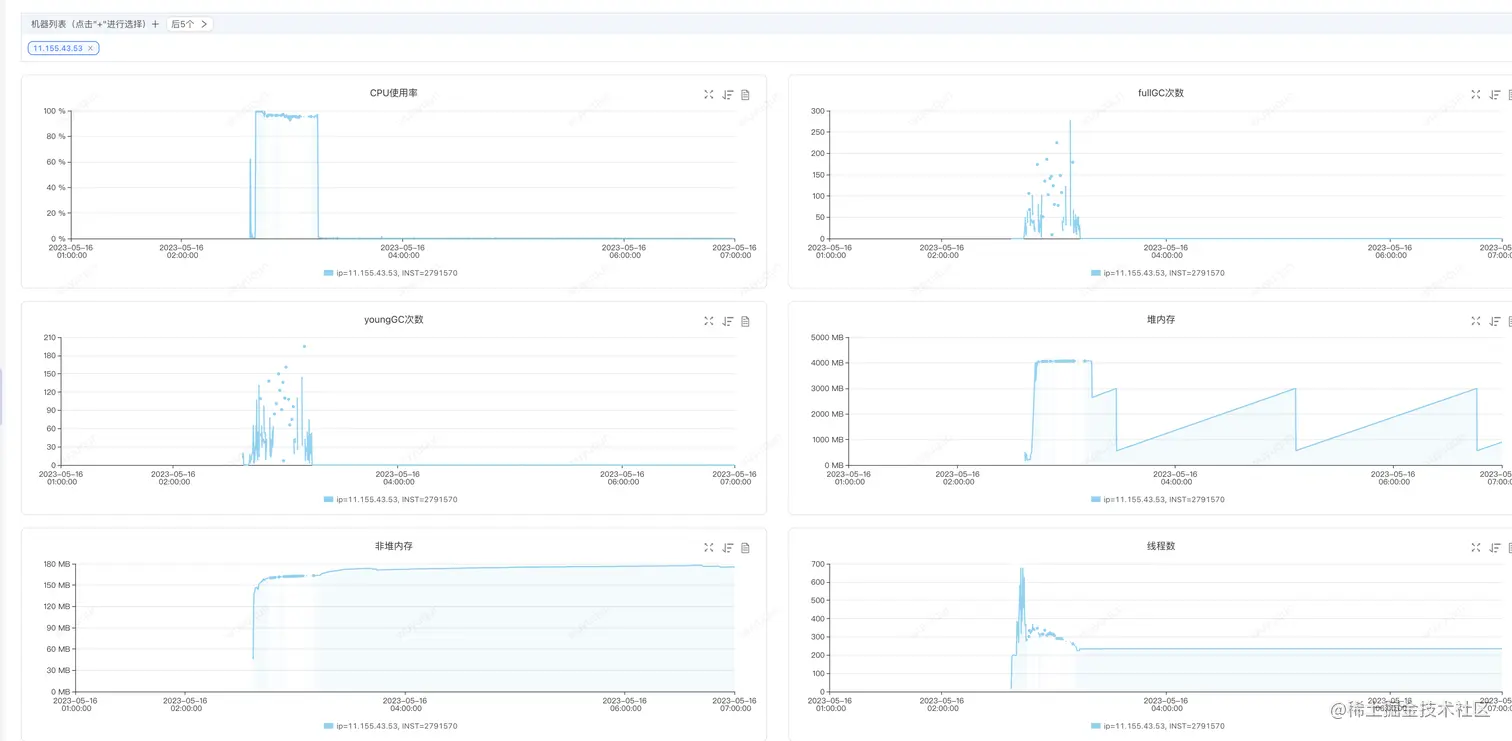Expand youngGC次数 chart to fullscreen
Viewport: 1512px width, 741px height.
(709, 321)
